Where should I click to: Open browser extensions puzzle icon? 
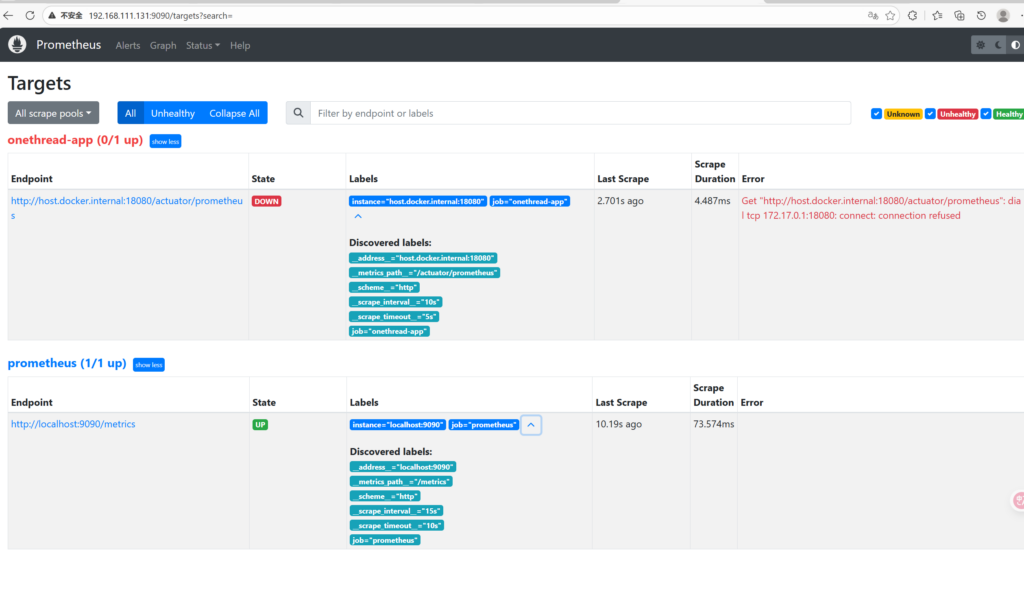coord(913,15)
